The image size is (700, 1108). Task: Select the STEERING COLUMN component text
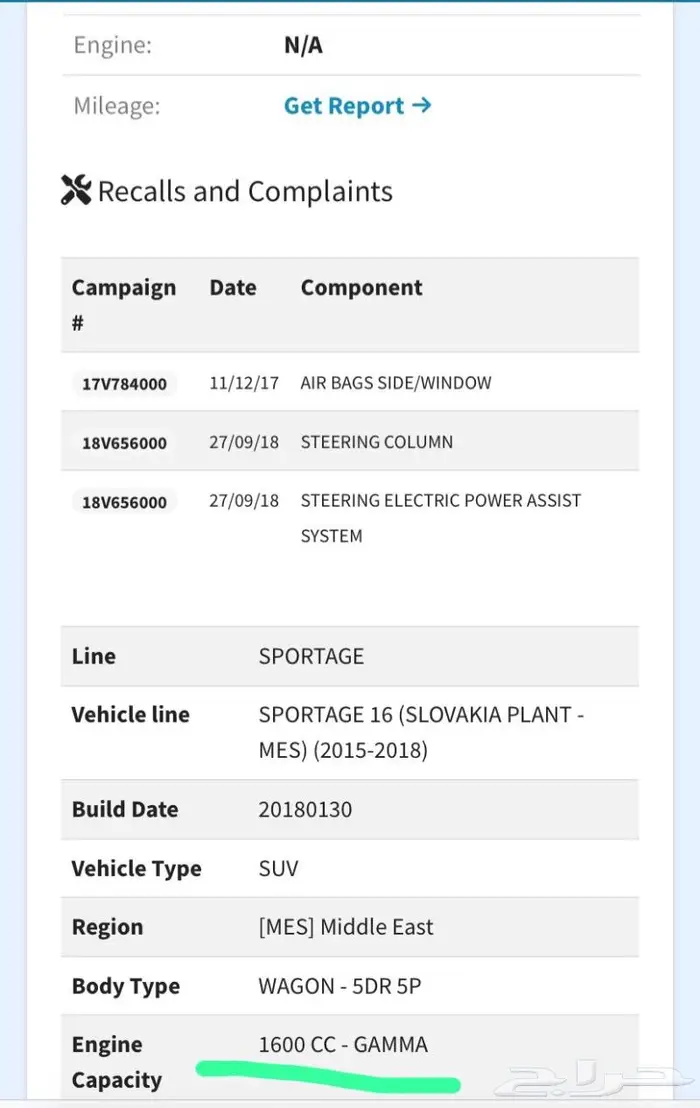(376, 442)
